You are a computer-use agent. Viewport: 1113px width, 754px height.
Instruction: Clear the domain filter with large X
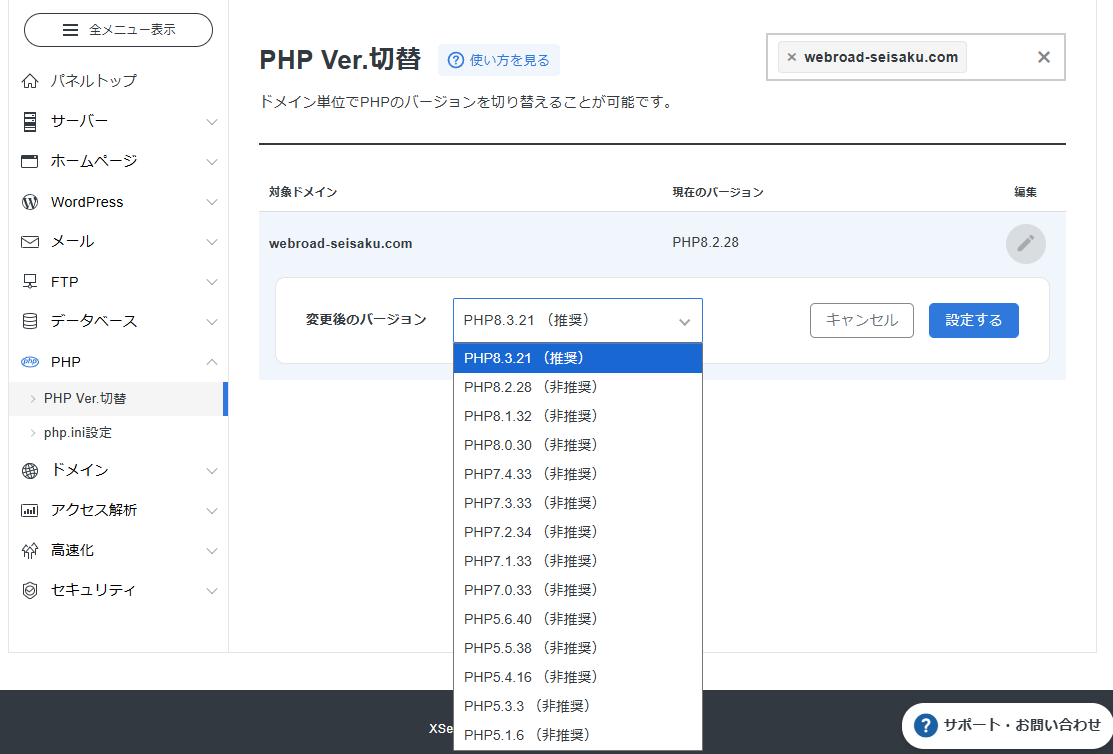pyautogui.click(x=1043, y=57)
